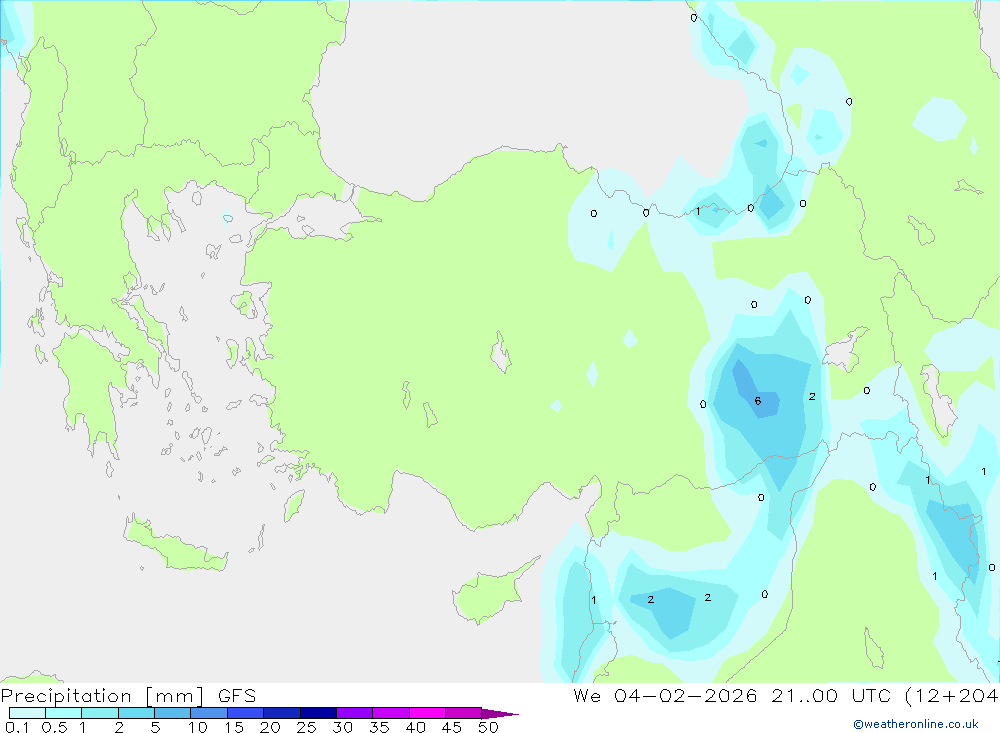Image resolution: width=1000 pixels, height=733 pixels.
Task: Click the "0.1" legend scale label
Action: pyautogui.click(x=17, y=727)
